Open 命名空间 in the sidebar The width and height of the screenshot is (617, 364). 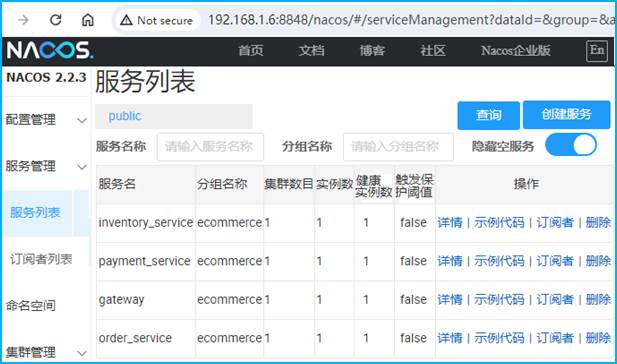31,306
